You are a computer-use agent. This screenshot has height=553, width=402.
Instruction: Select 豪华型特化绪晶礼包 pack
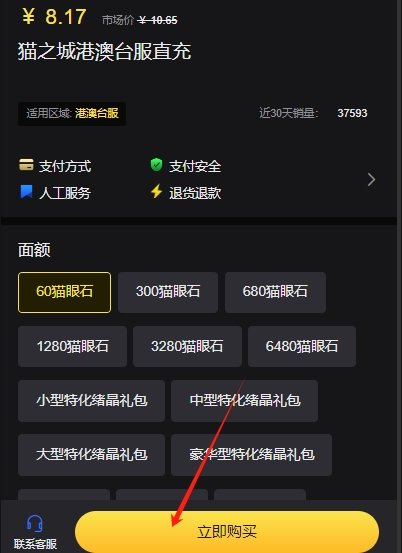click(251, 455)
